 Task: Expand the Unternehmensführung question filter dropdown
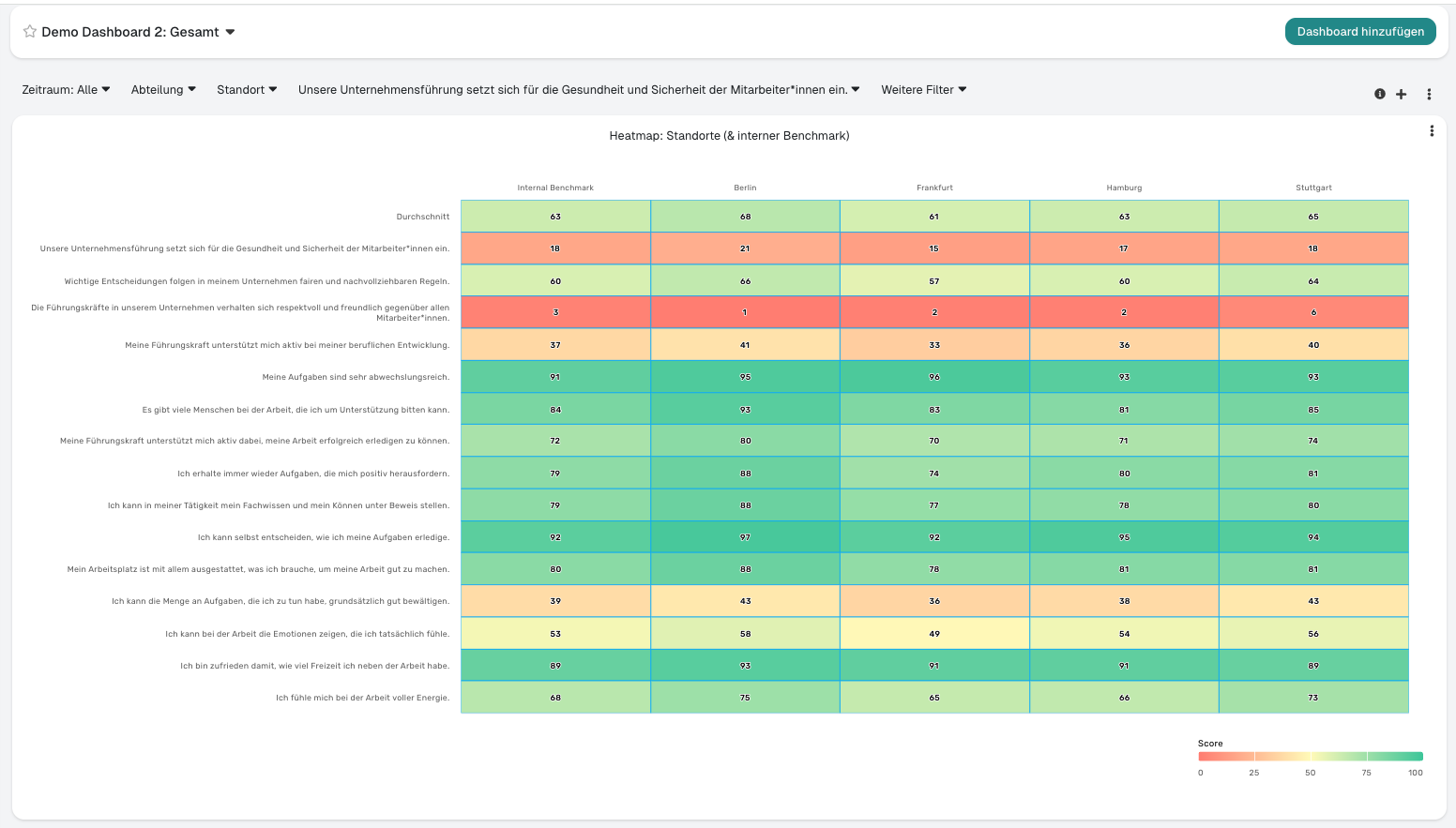pos(578,90)
